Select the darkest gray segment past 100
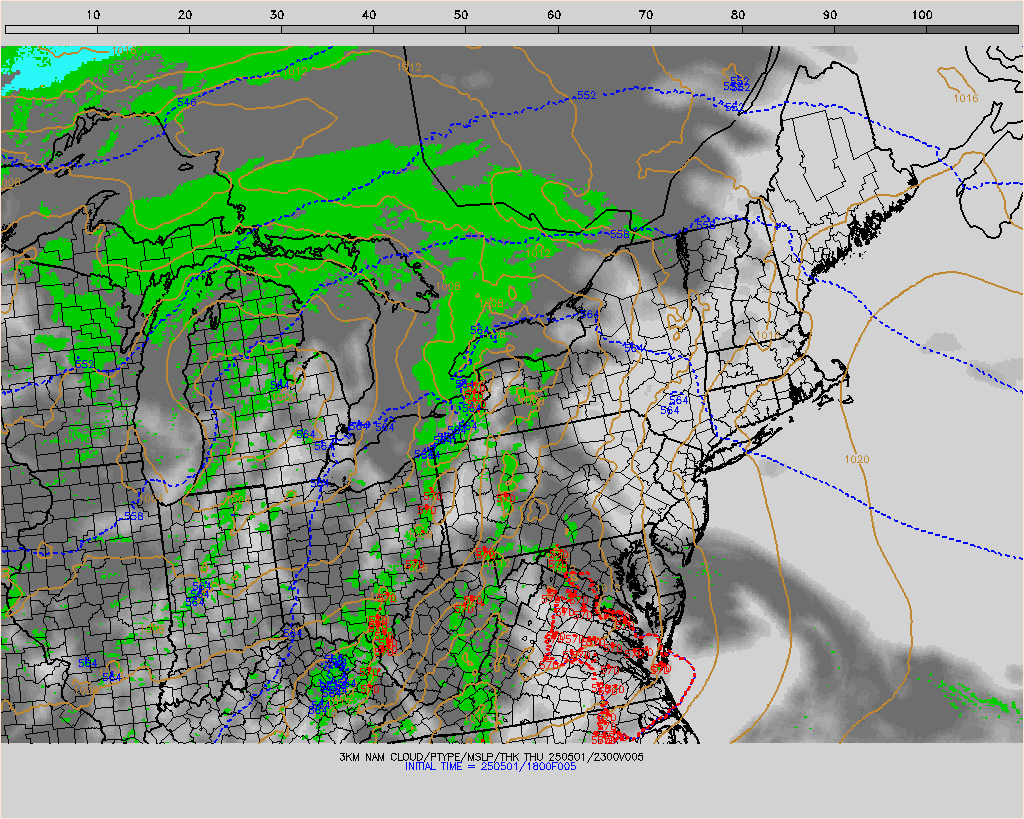 point(972,29)
